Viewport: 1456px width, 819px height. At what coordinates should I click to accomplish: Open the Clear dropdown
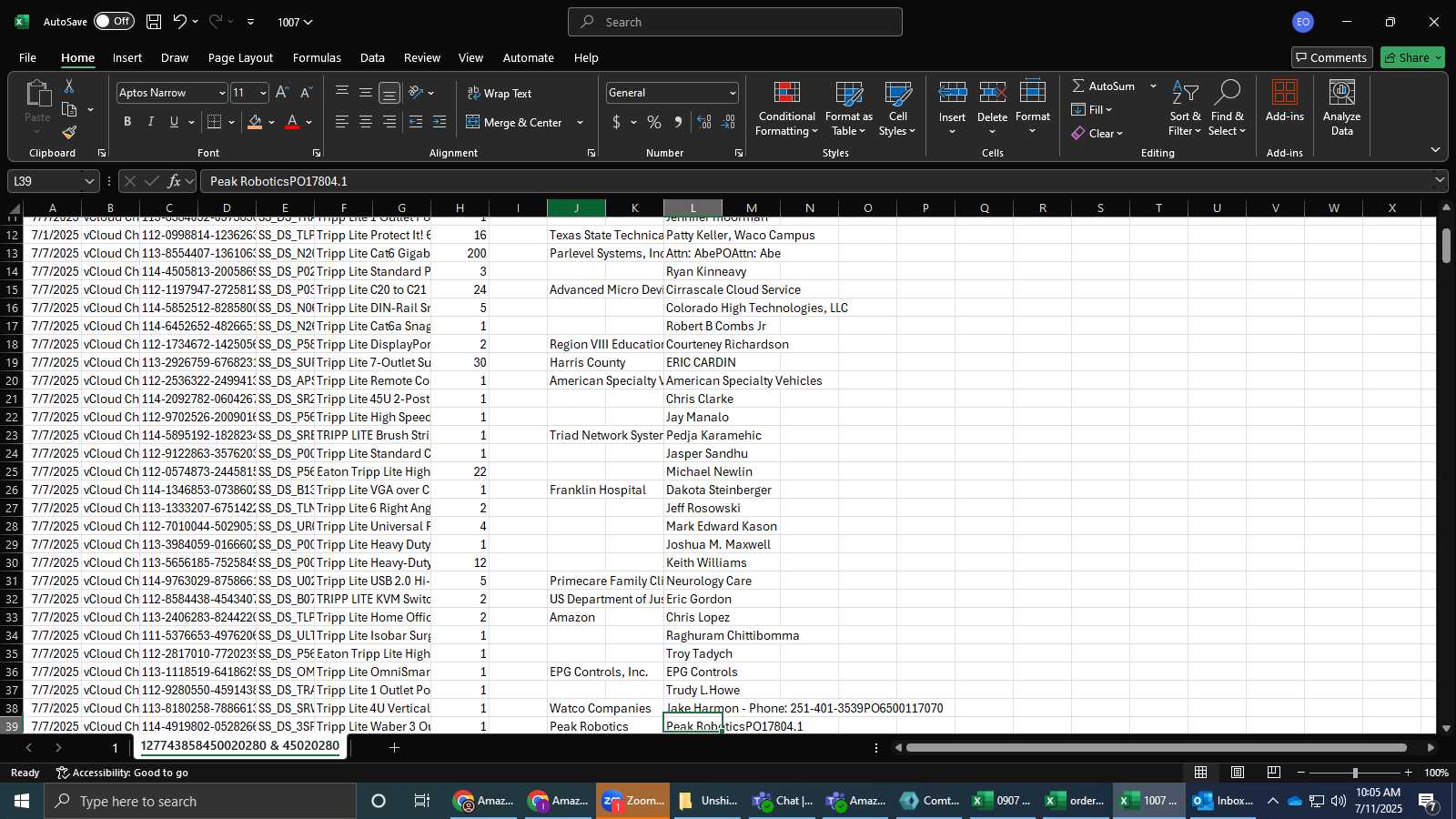coord(1097,133)
